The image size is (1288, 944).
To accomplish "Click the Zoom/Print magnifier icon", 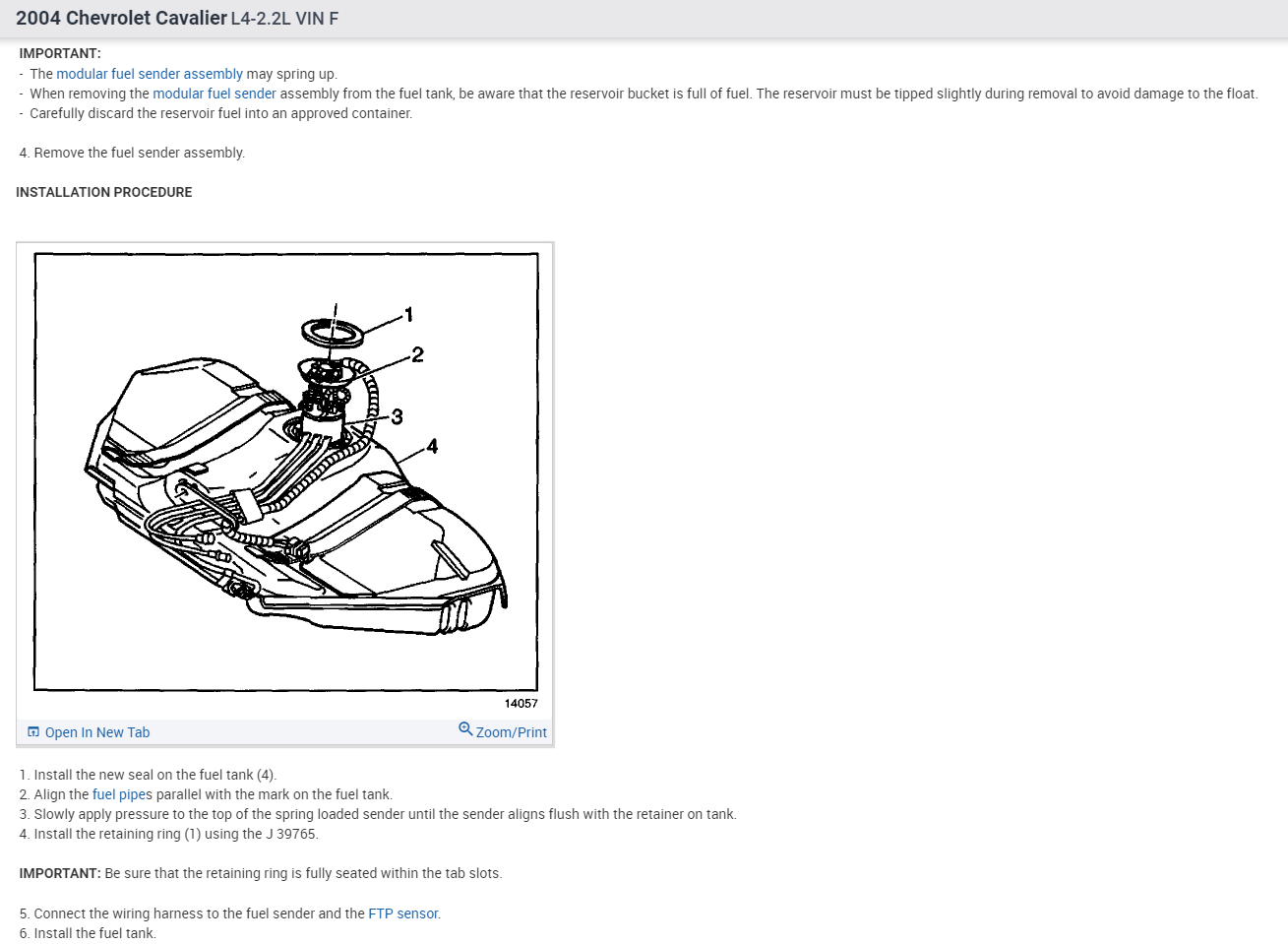I will point(465,729).
